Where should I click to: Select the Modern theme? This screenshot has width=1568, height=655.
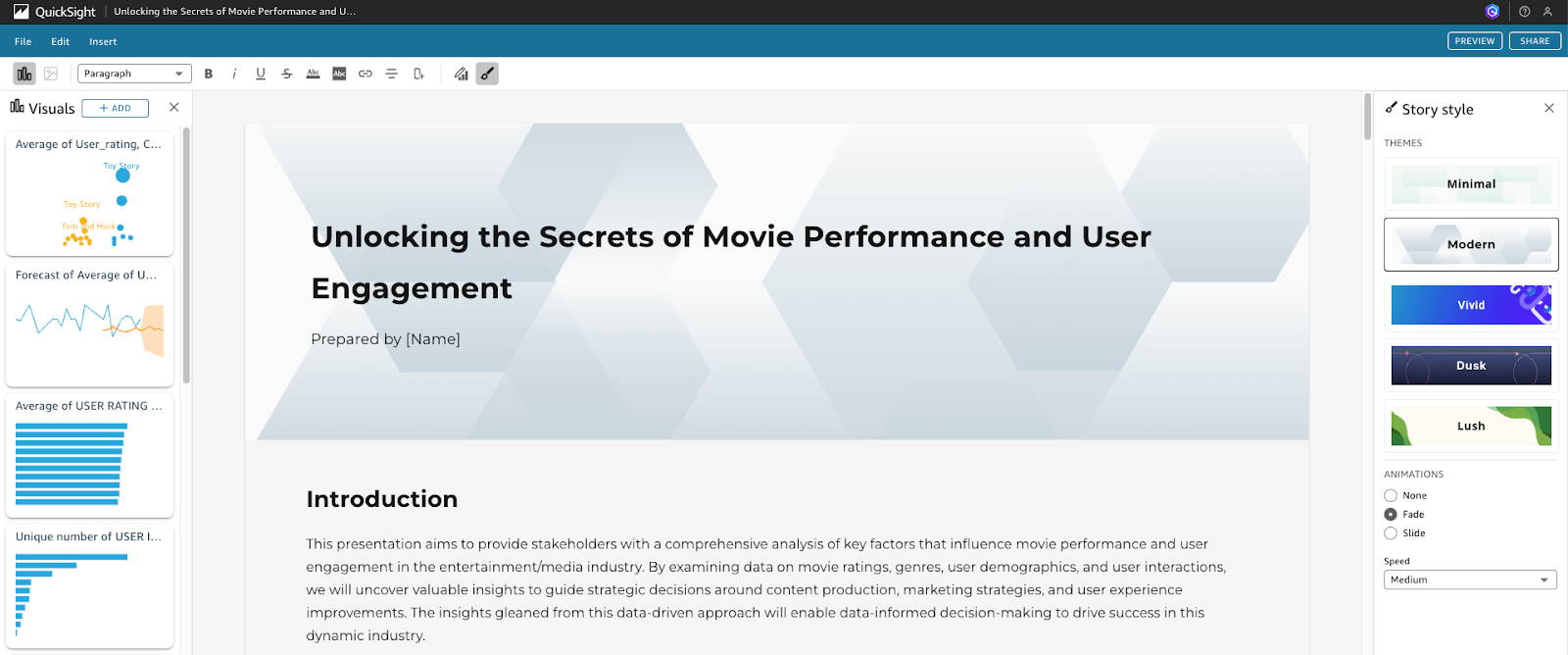1471,244
